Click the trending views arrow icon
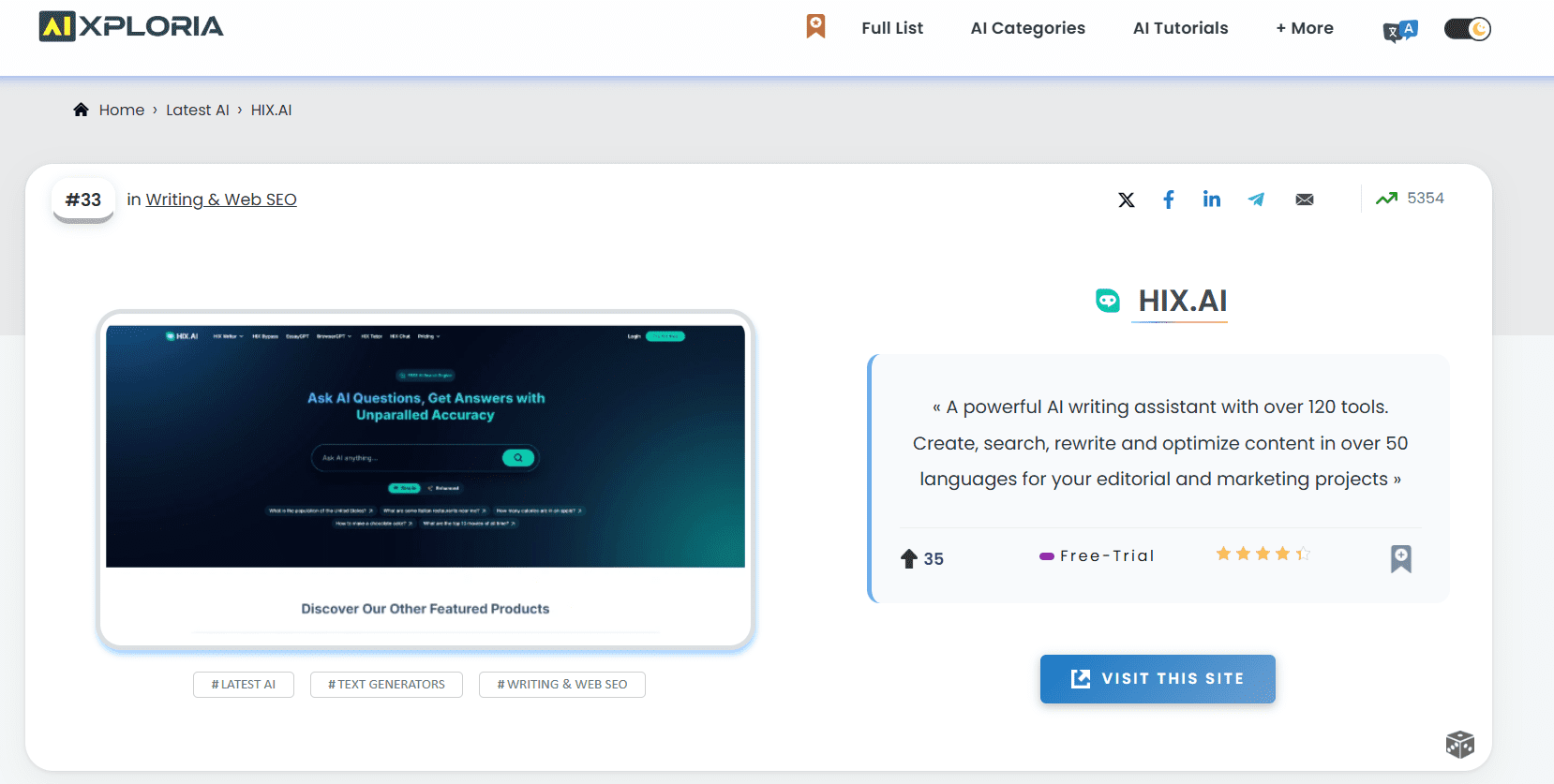1554x784 pixels. pos(1386,199)
